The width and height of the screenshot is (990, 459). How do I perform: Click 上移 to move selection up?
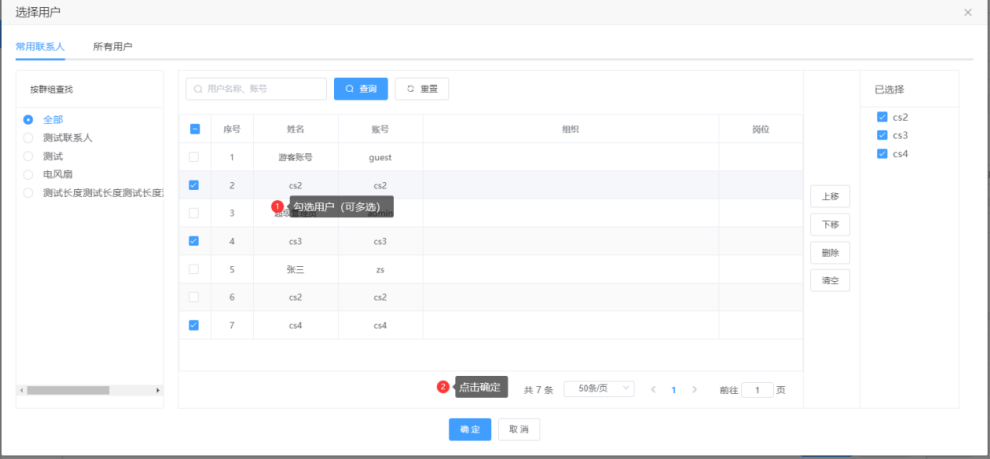pos(829,197)
